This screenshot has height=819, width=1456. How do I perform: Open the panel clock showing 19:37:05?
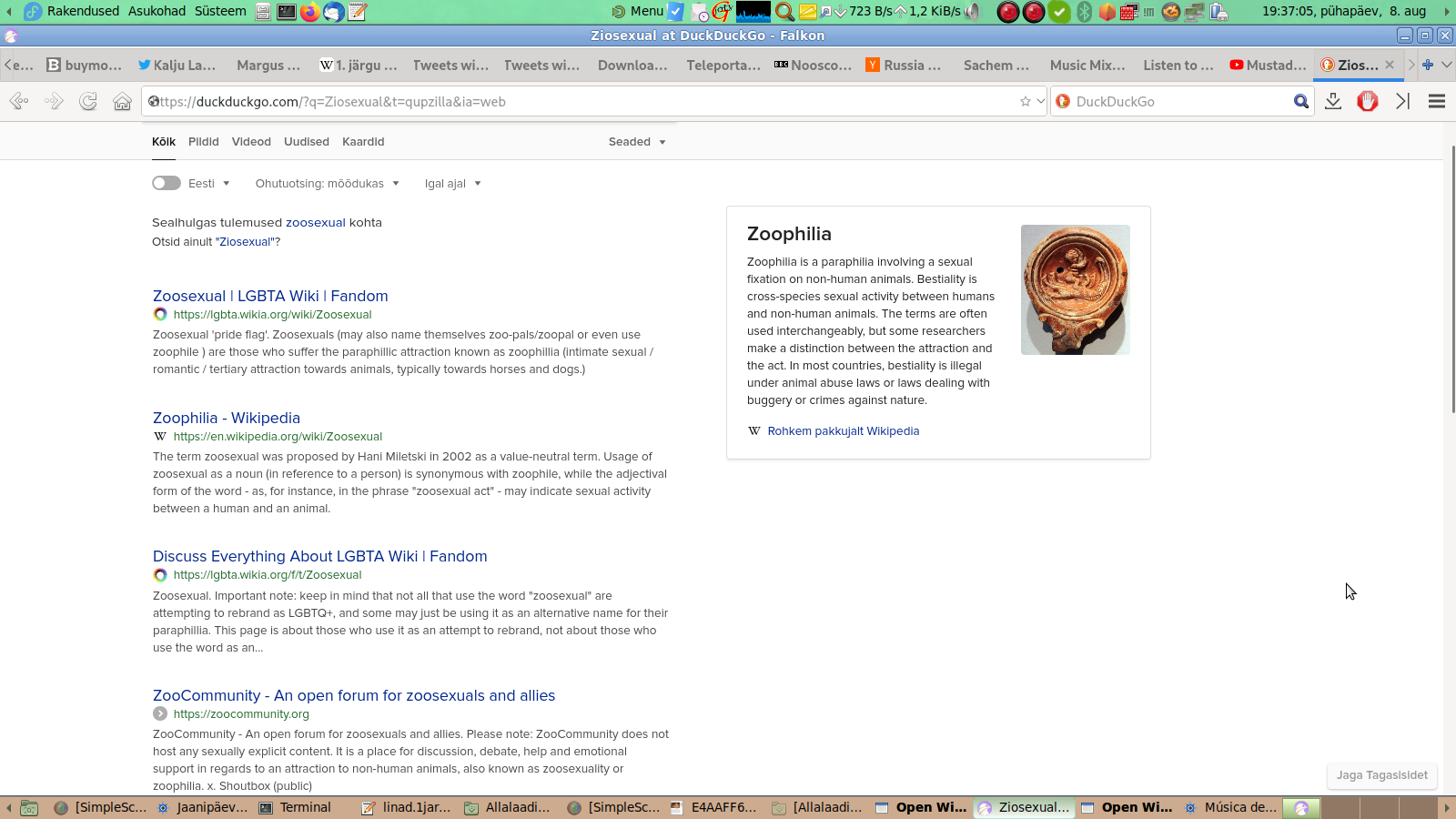coord(1344,11)
